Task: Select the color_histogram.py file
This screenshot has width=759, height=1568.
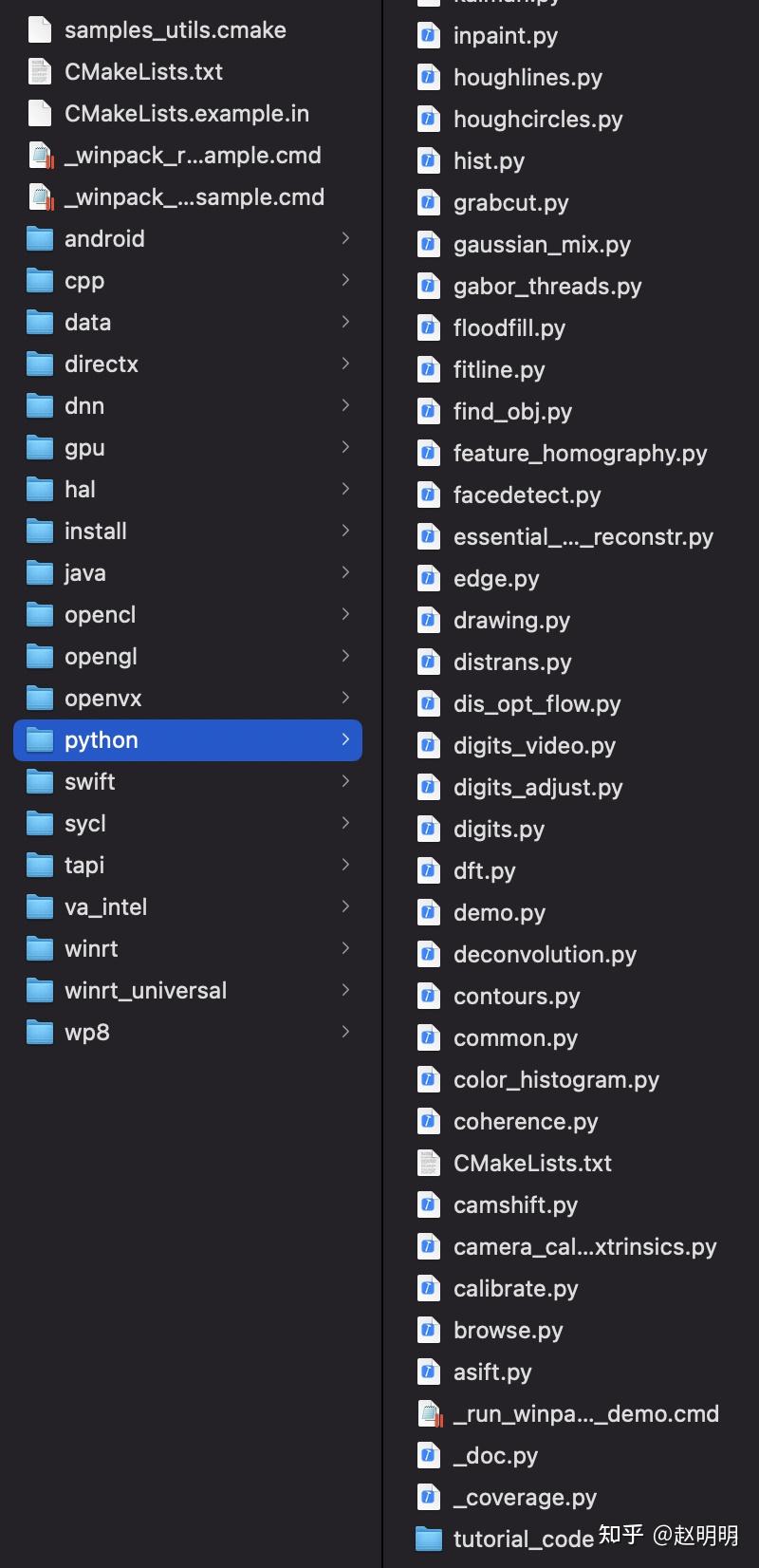Action: click(x=556, y=1079)
